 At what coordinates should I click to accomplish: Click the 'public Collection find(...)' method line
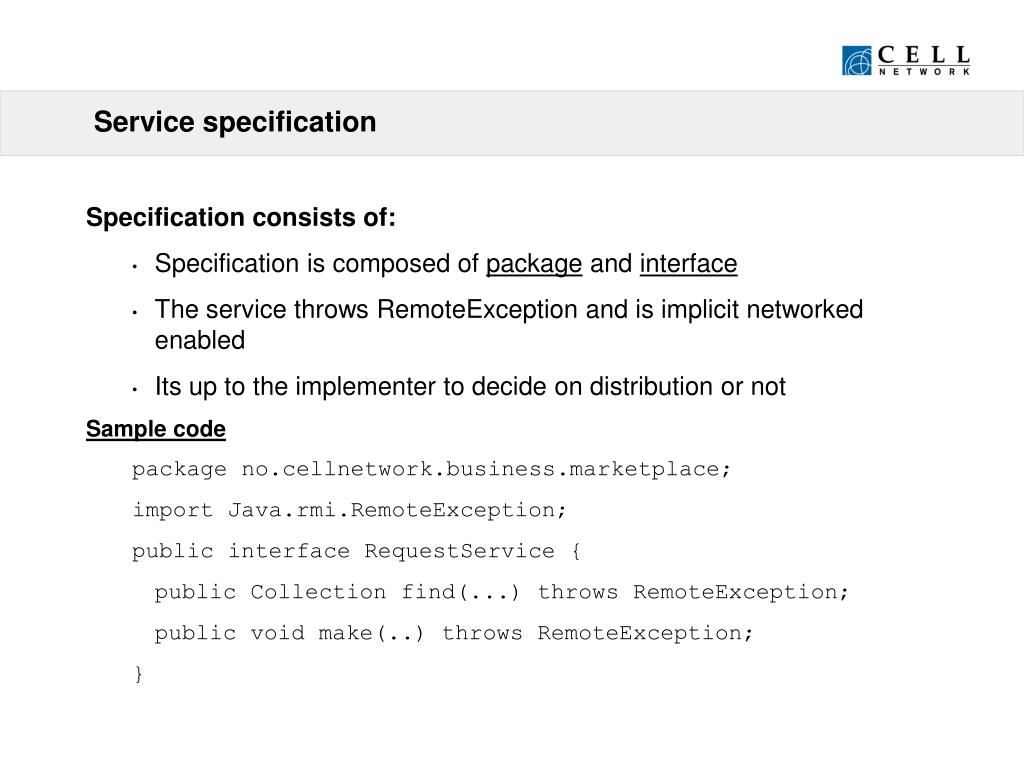pos(502,592)
